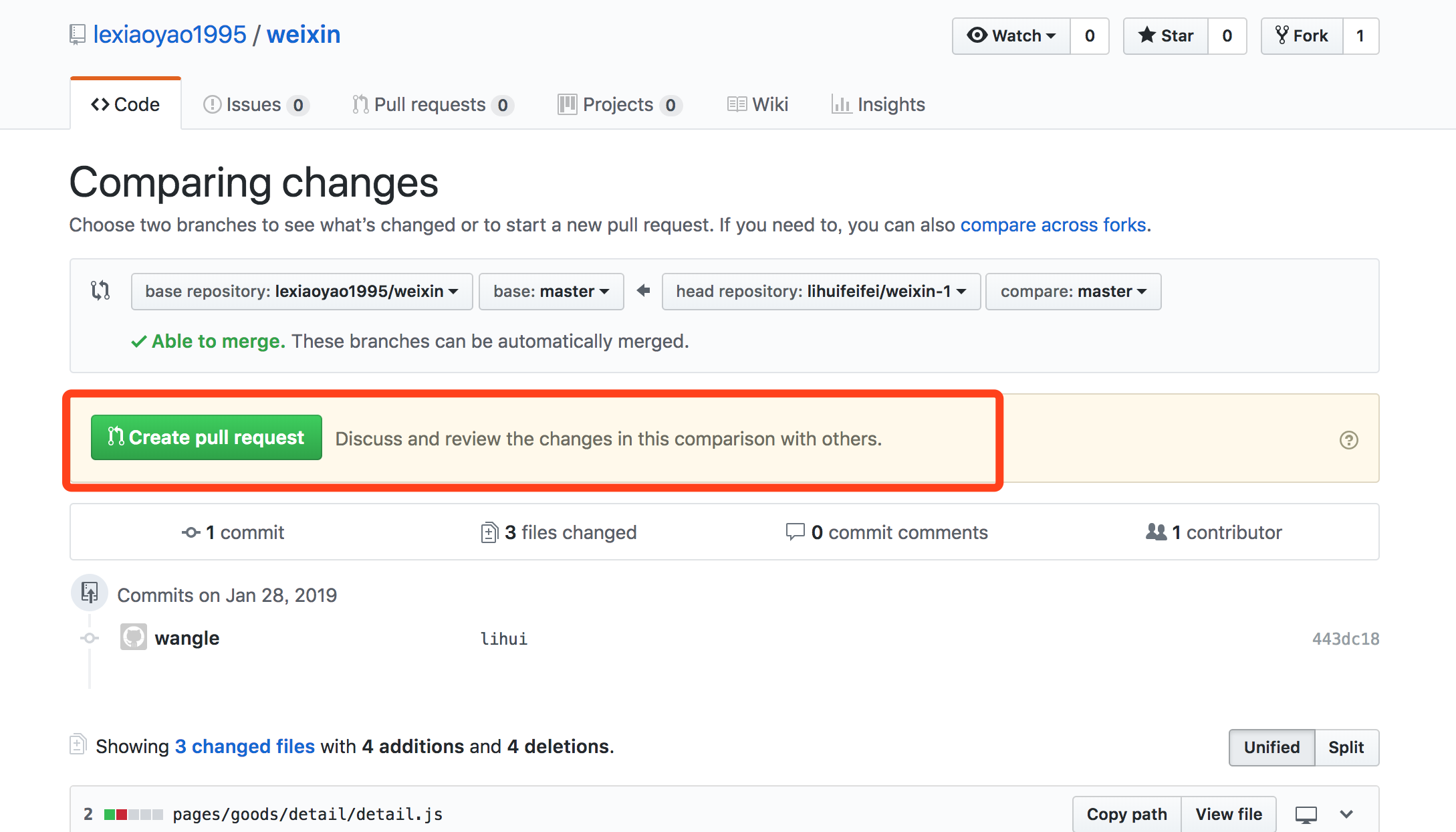Switch to the Wiki tab
The width and height of the screenshot is (1456, 832).
(758, 104)
